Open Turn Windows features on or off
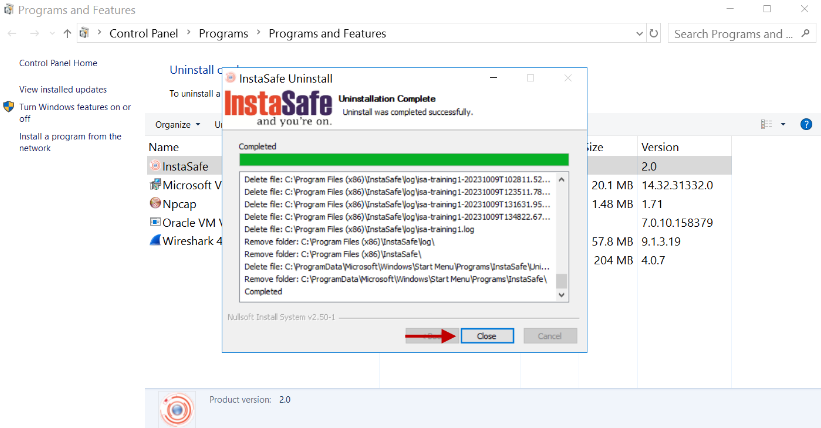 coord(75,113)
